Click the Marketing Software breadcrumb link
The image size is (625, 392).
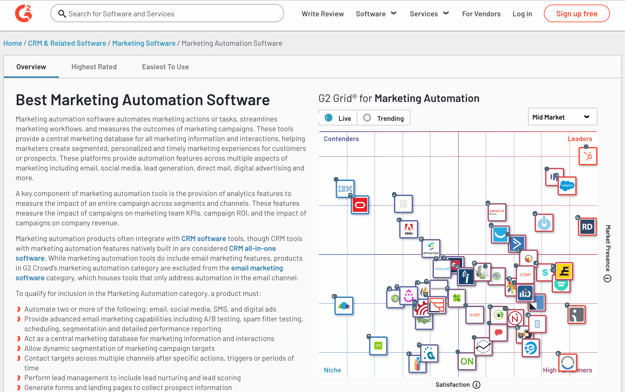point(143,43)
